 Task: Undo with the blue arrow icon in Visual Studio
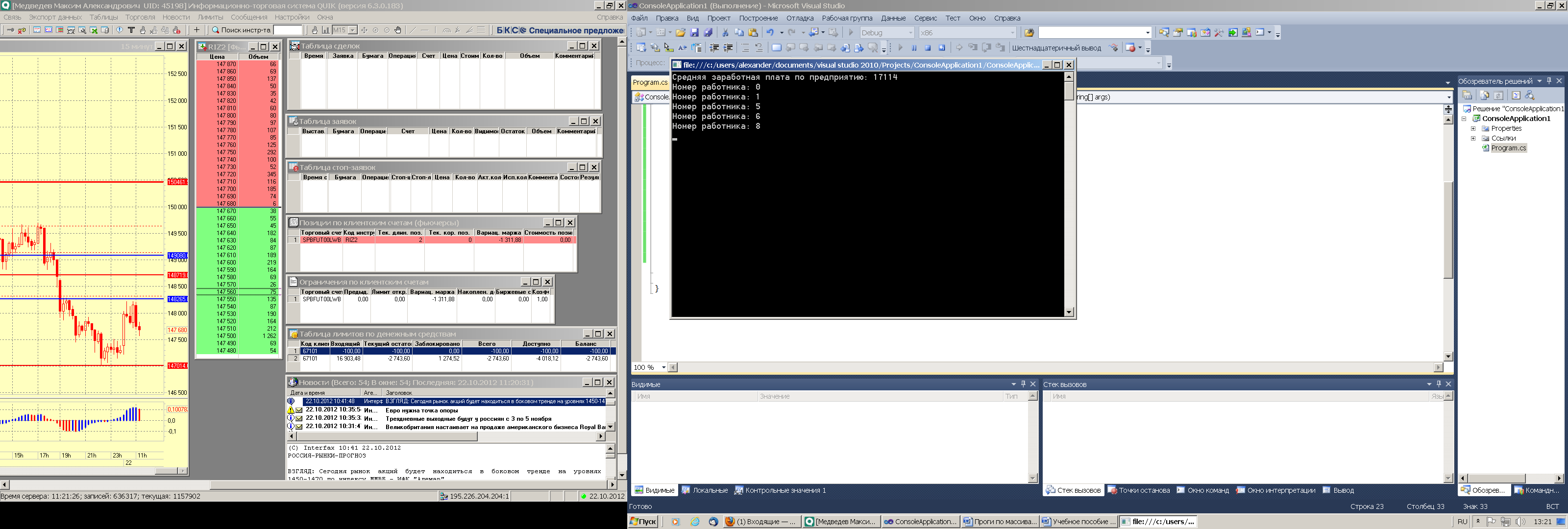[x=770, y=33]
